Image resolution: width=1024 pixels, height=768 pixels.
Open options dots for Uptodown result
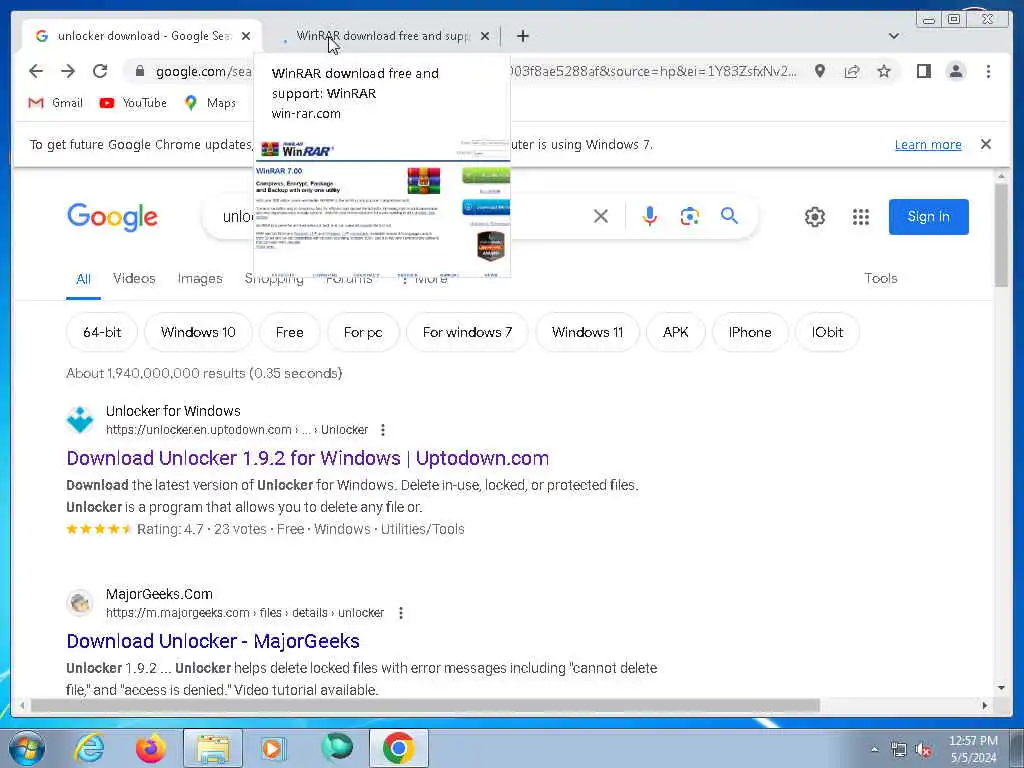383,430
